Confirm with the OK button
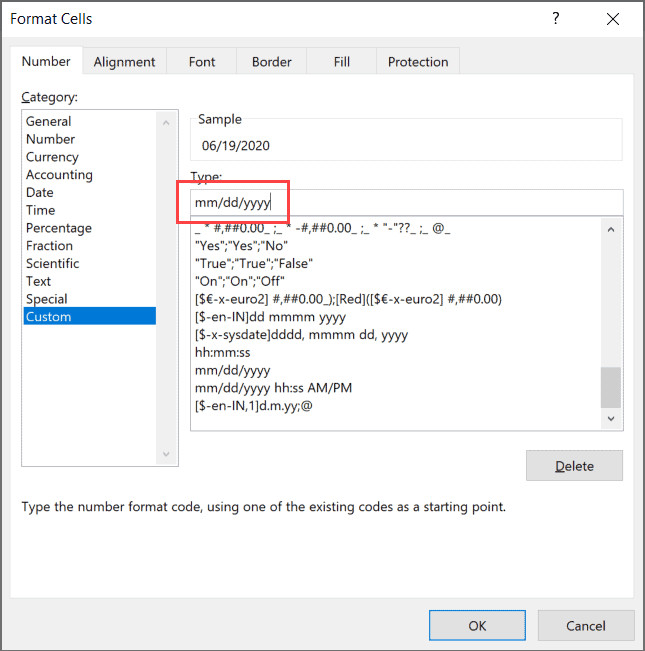This screenshot has height=651, width=645. [x=477, y=625]
